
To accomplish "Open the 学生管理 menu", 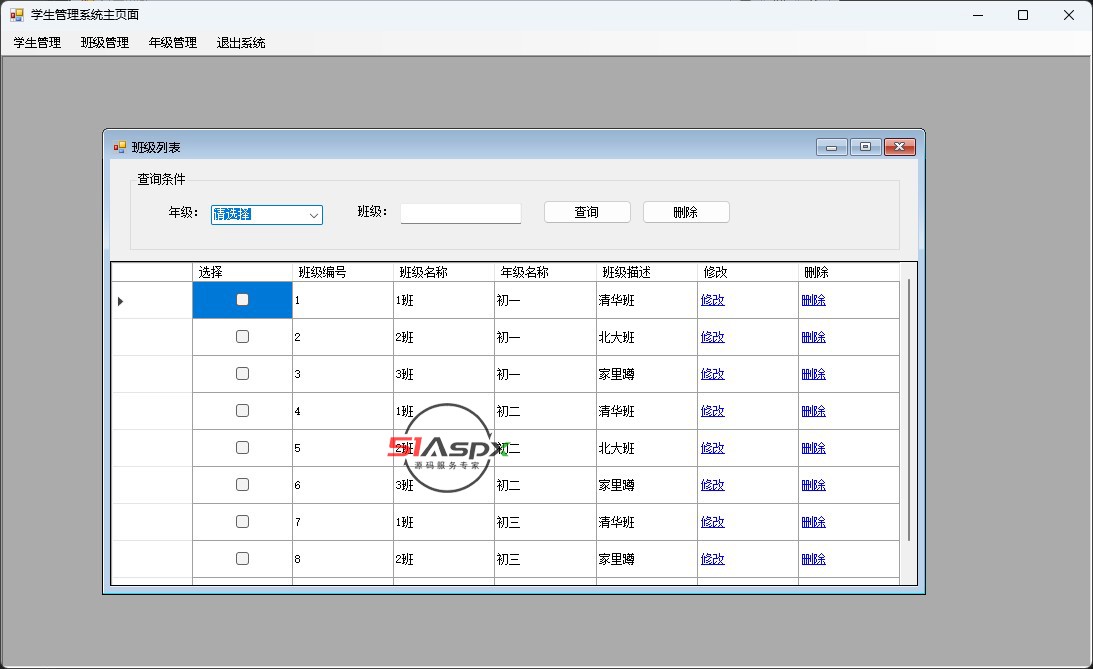I will [x=37, y=43].
